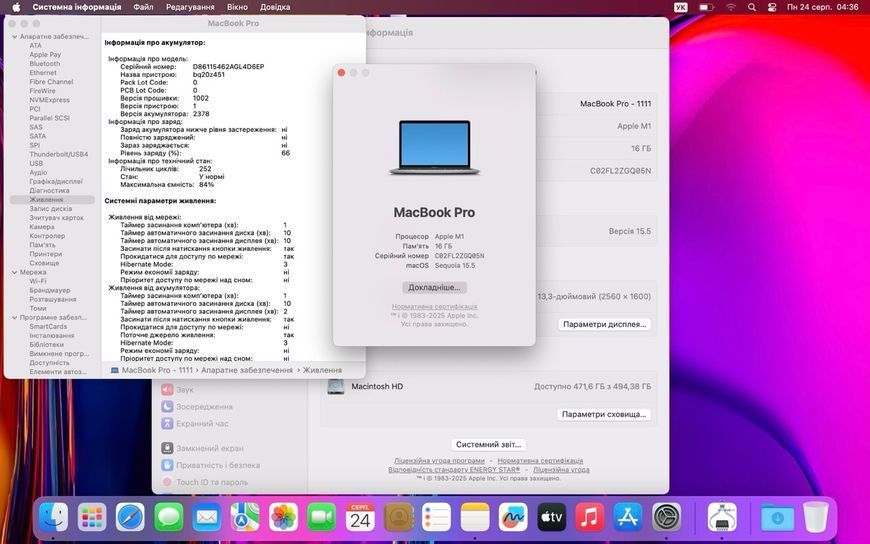Open Mail app in Dock
870x544 pixels.
click(x=207, y=517)
